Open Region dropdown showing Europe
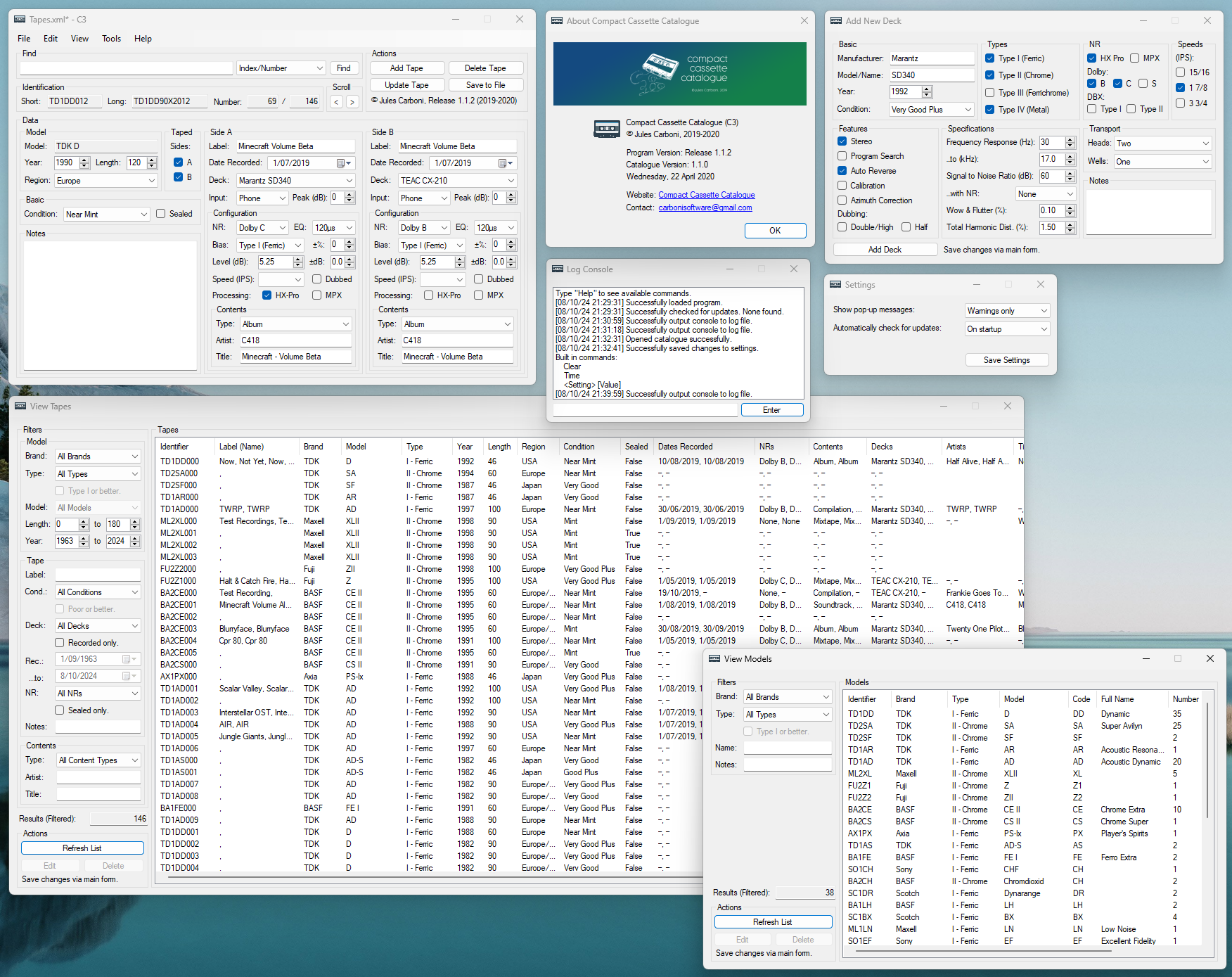Image resolution: width=1232 pixels, height=977 pixels. 105,181
